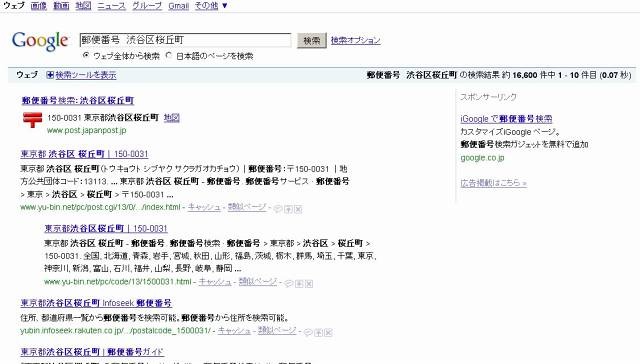The height and width of the screenshot is (364, 640).
Task: Click the スポンサーリンク heading text
Action: click(x=489, y=97)
